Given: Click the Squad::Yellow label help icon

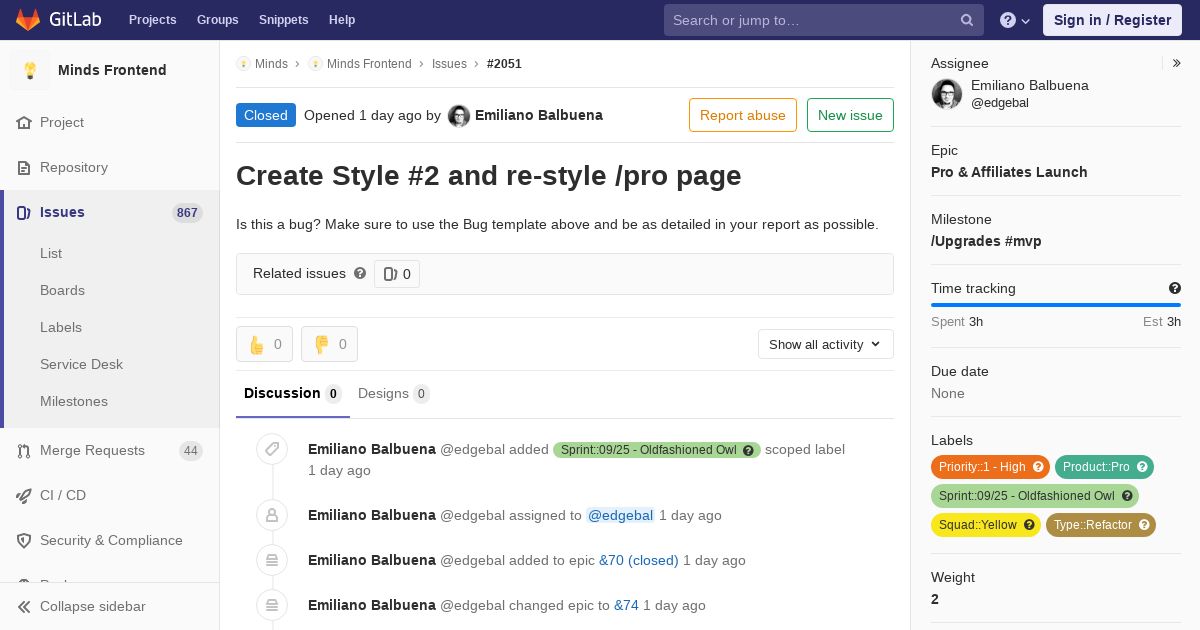Looking at the screenshot, I should (x=1029, y=525).
